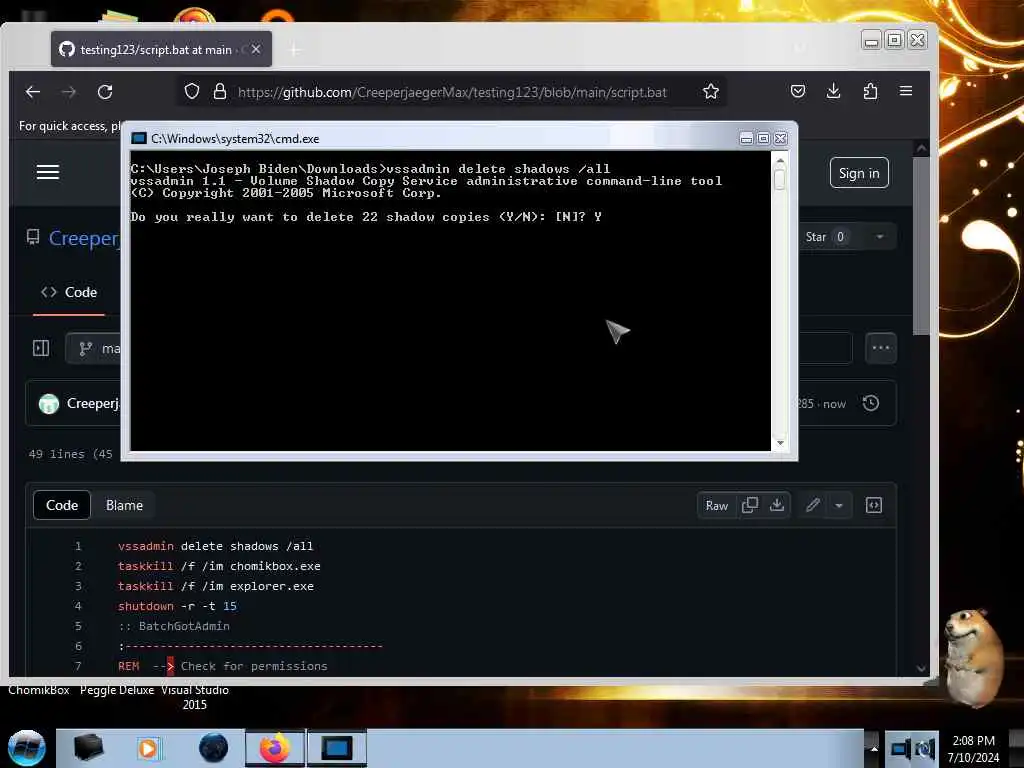Click ':: BatchGotAdmin' comment line
This screenshot has width=1024, height=768.
point(174,627)
